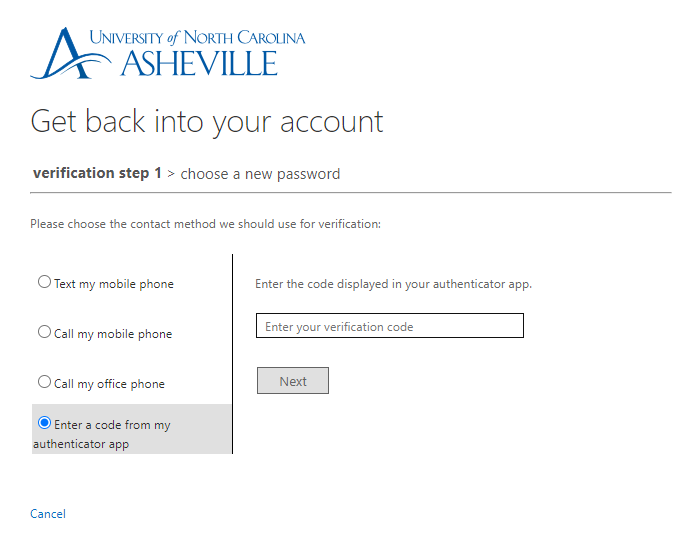Click the Enter a code from my authenticator label
Image resolution: width=690 pixels, height=541 pixels.
point(112,425)
